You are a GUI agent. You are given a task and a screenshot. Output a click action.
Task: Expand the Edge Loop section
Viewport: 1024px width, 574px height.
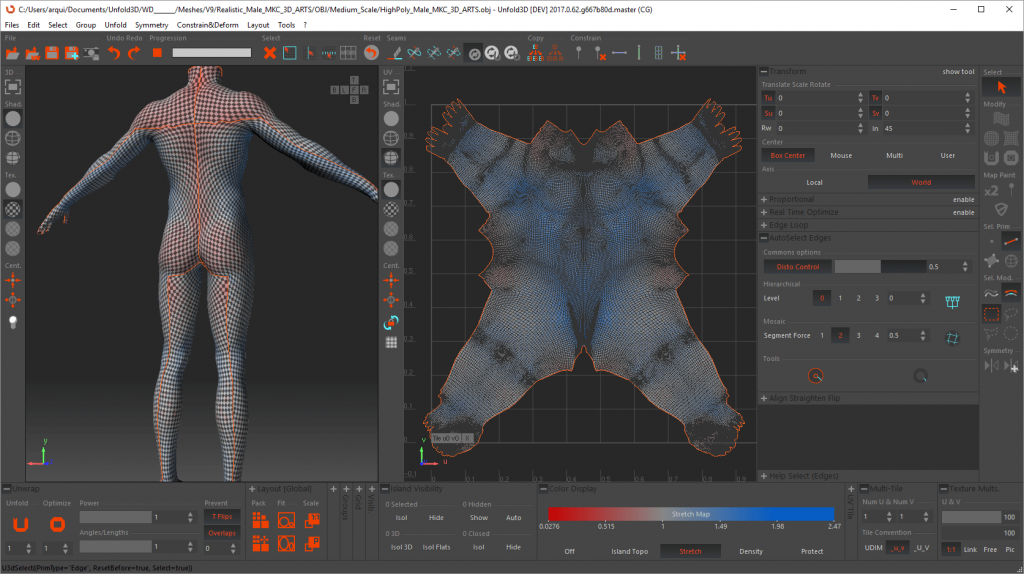click(x=764, y=225)
